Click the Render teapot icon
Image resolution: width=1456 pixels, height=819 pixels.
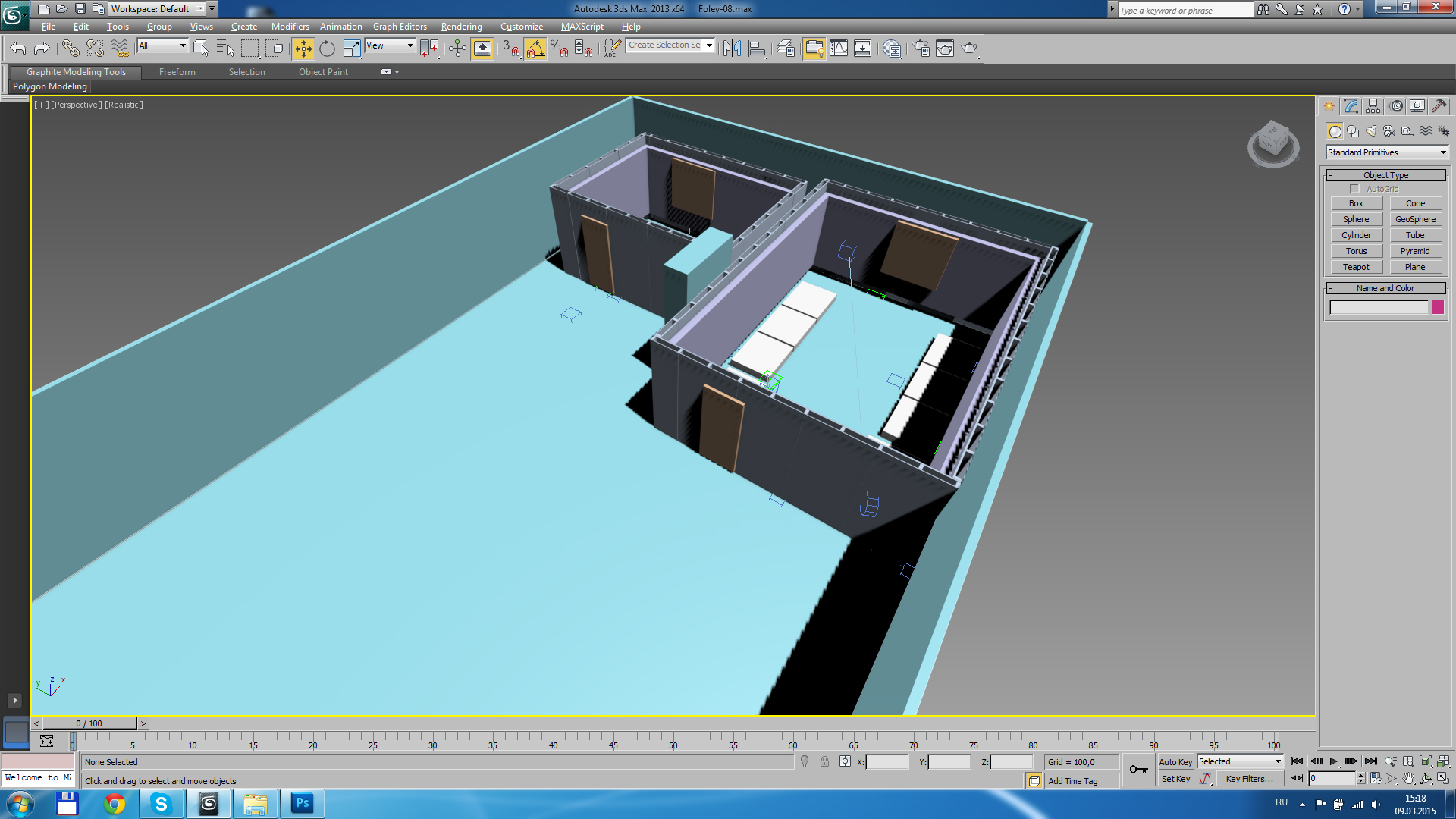969,49
